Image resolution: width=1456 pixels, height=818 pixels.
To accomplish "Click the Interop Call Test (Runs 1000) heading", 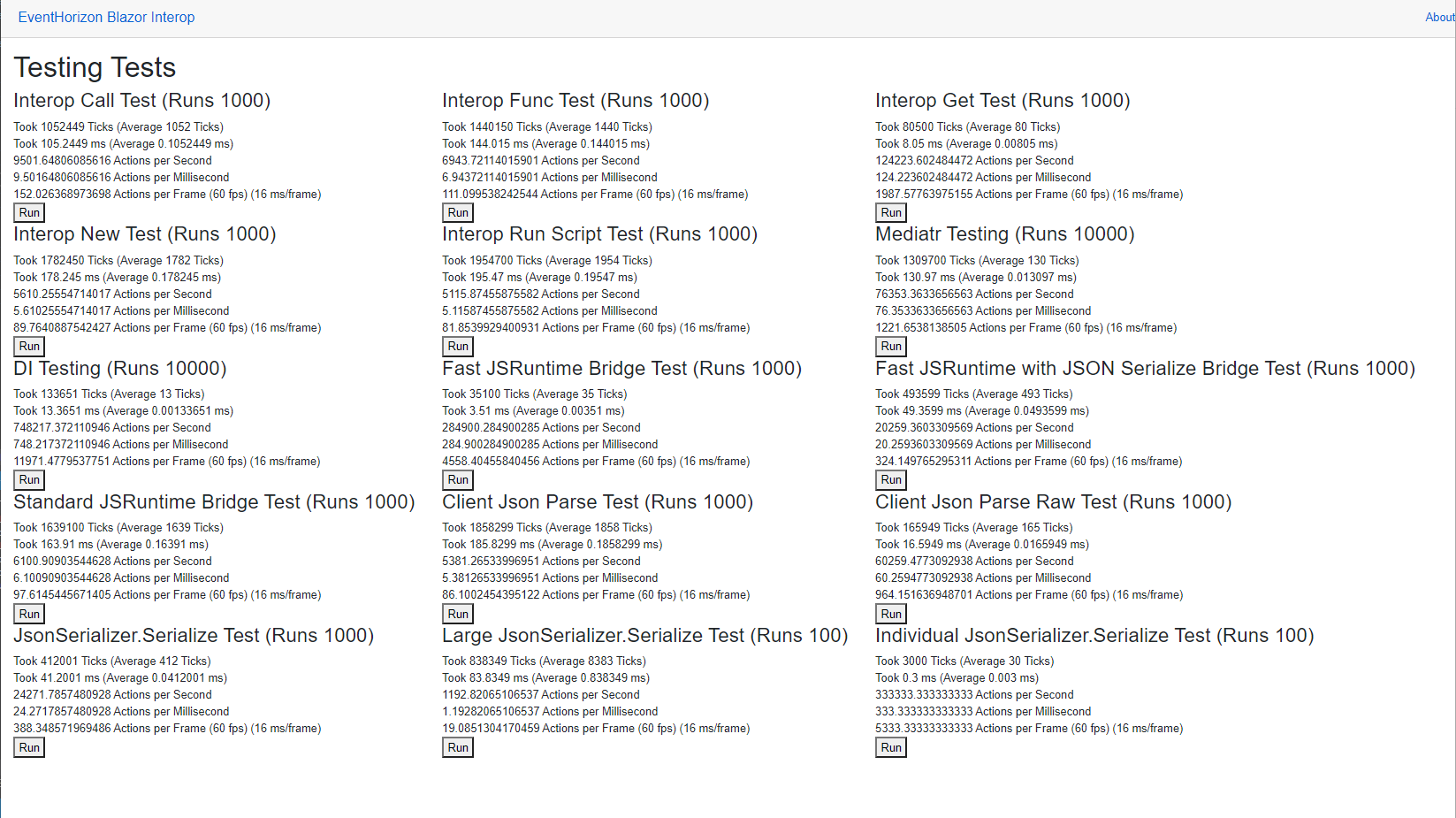I will point(142,101).
